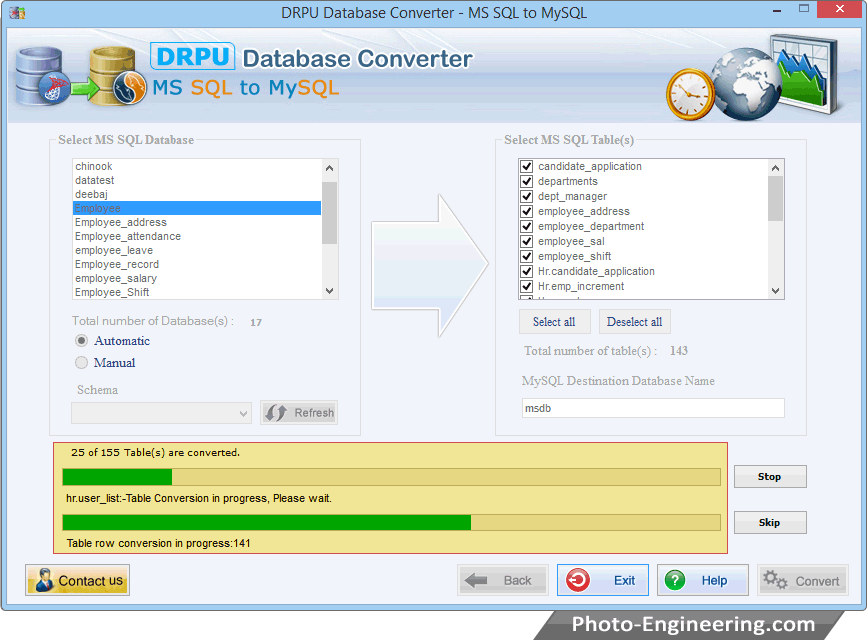This screenshot has height=640, width=867.
Task: Click the Contact us person icon
Action: click(44, 580)
